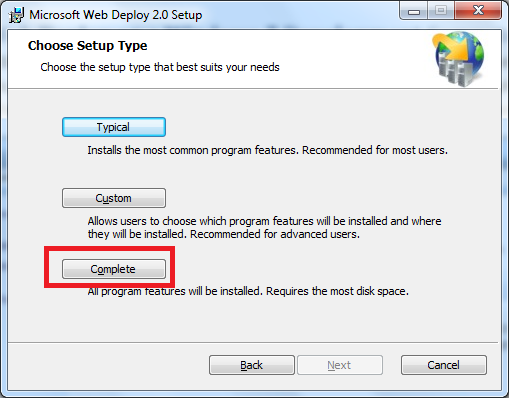The width and height of the screenshot is (509, 398).
Task: Go Back to the previous step
Action: 252,365
